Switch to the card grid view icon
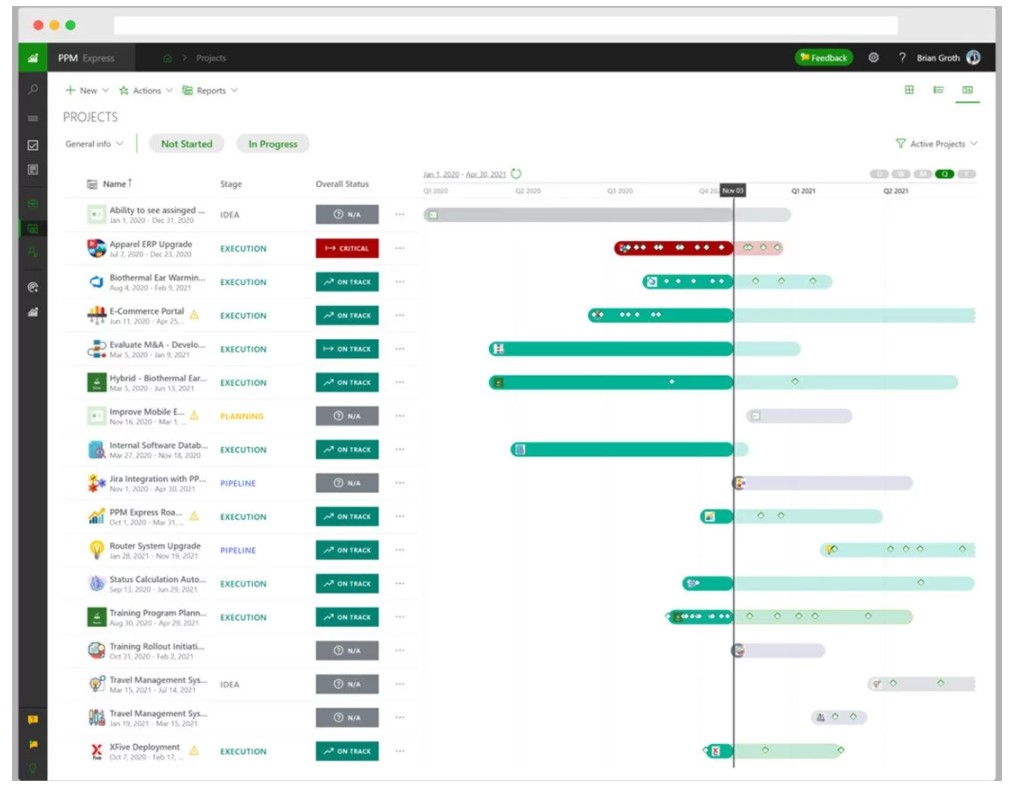 pyautogui.click(x=909, y=90)
